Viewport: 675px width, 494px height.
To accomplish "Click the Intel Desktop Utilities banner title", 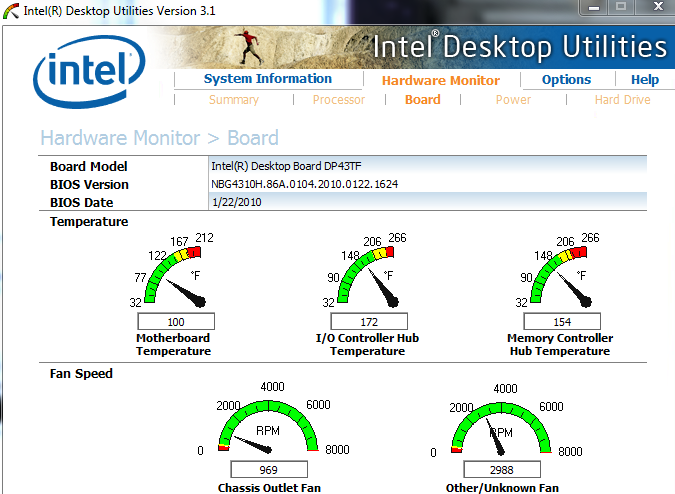I will pyautogui.click(x=520, y=46).
